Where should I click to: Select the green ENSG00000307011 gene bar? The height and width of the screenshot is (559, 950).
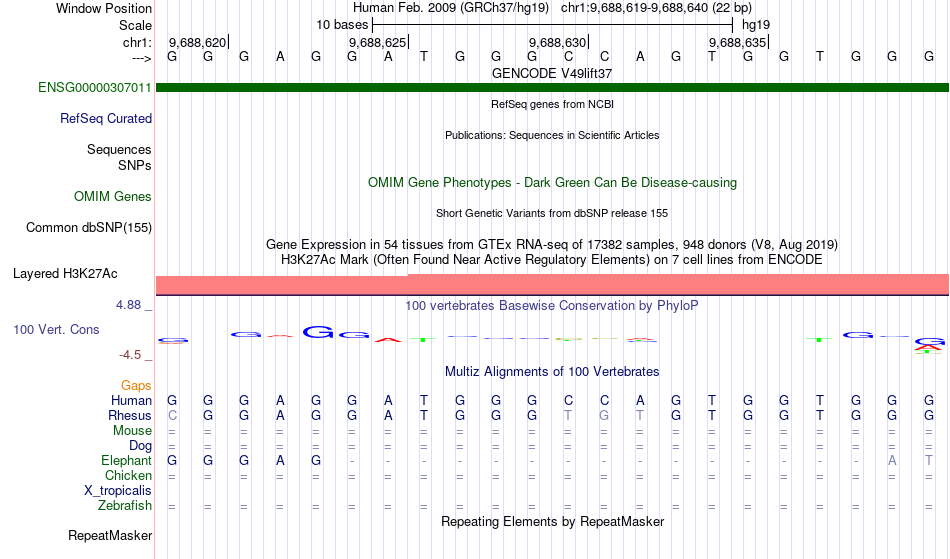click(x=553, y=88)
